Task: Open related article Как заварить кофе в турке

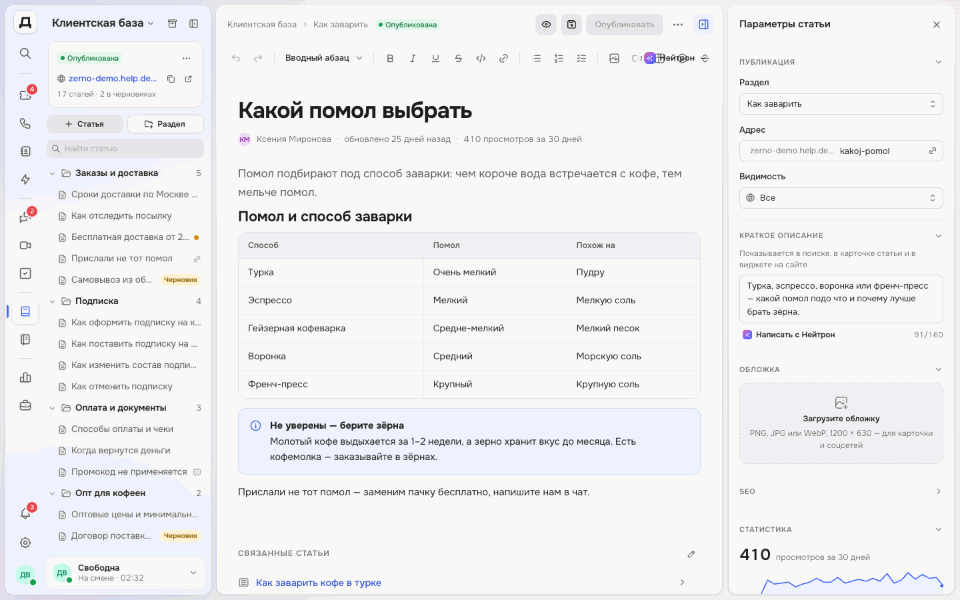Action: (318, 582)
